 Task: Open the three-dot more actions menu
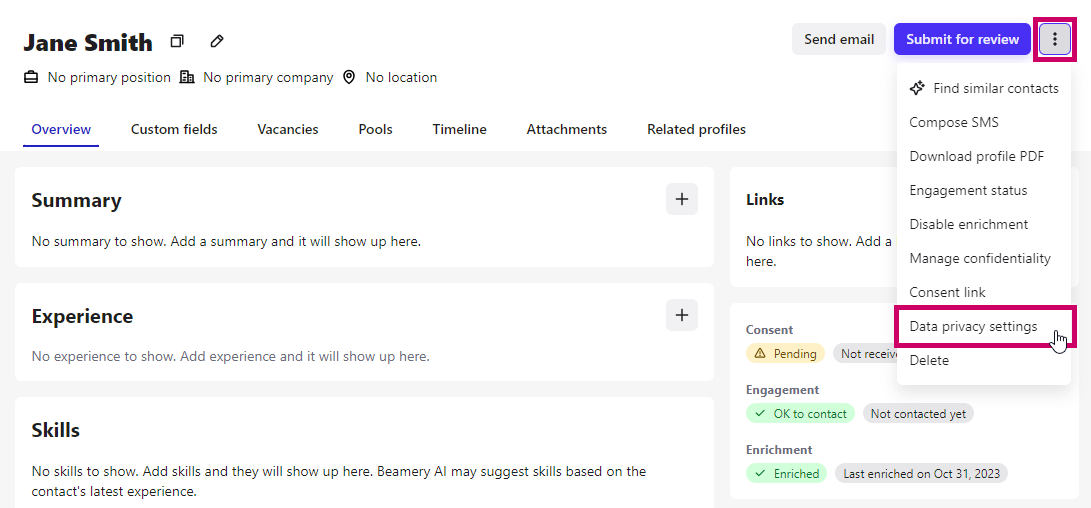pyautogui.click(x=1055, y=39)
